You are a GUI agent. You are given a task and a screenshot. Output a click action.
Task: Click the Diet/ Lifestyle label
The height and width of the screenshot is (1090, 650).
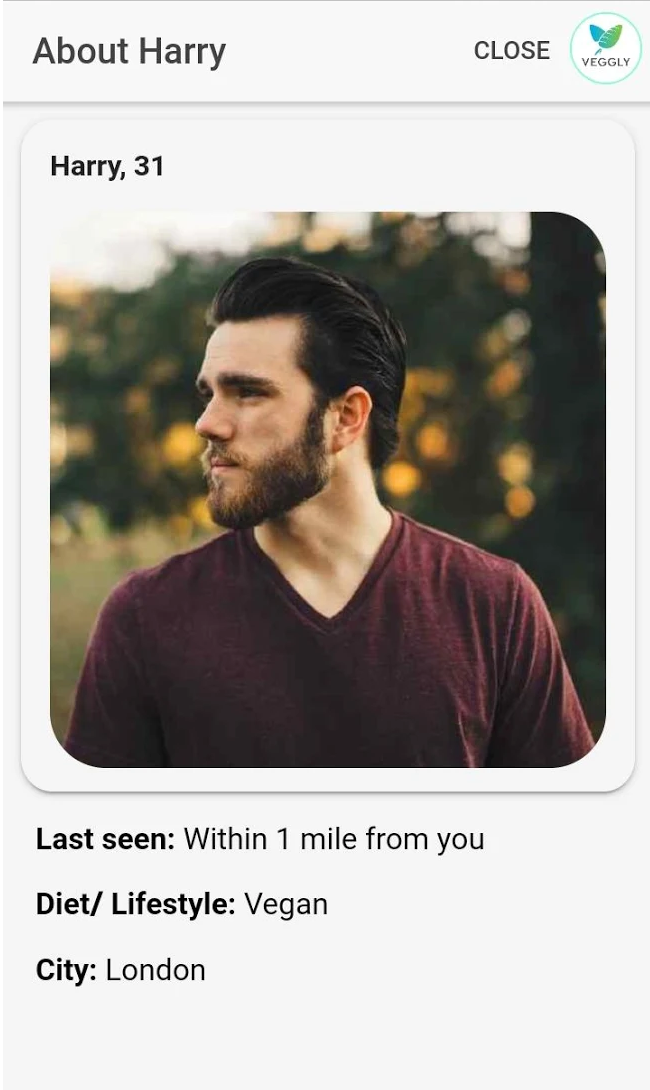tap(135, 904)
